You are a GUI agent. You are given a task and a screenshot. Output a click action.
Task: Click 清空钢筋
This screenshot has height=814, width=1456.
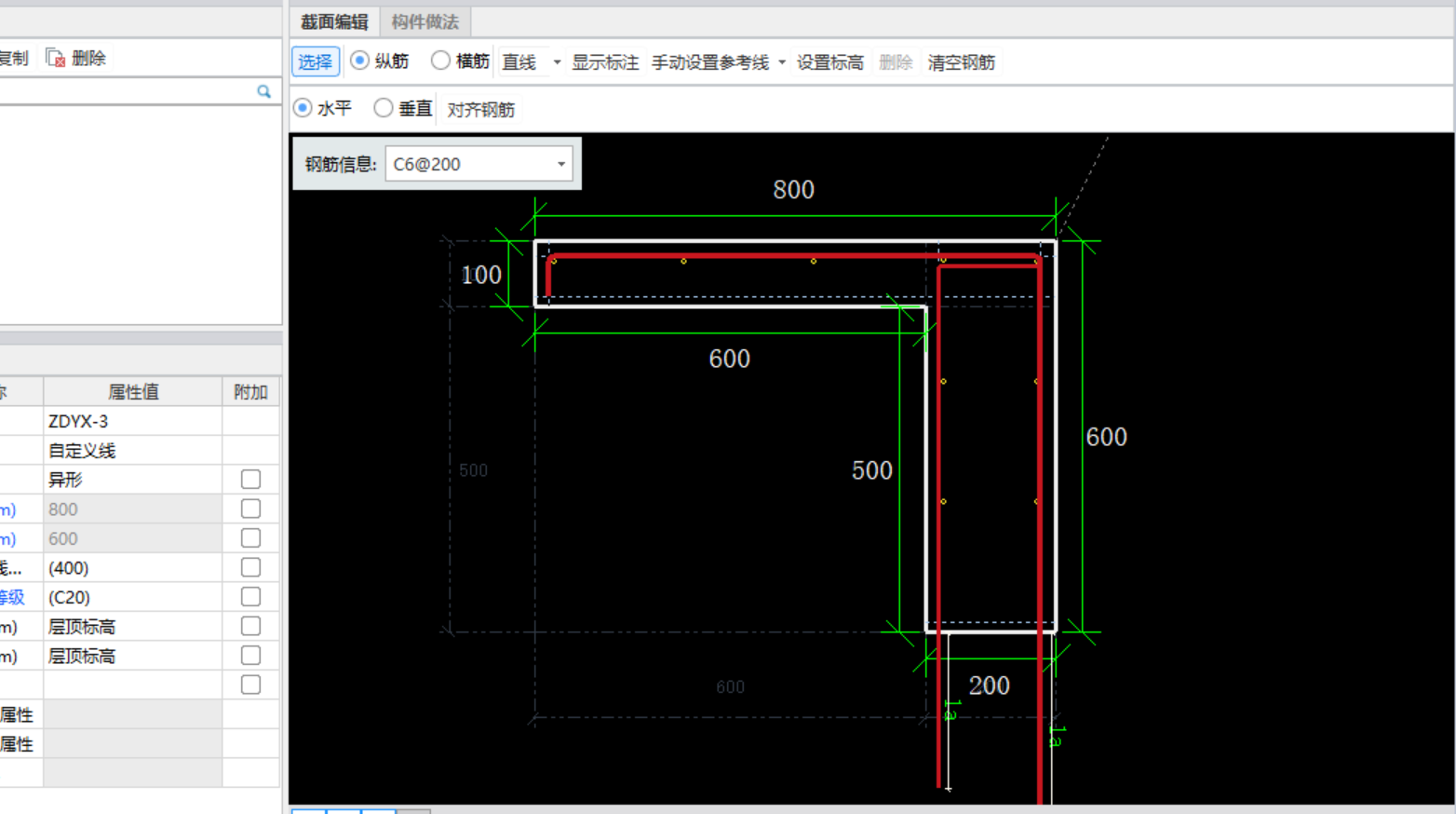coord(962,62)
